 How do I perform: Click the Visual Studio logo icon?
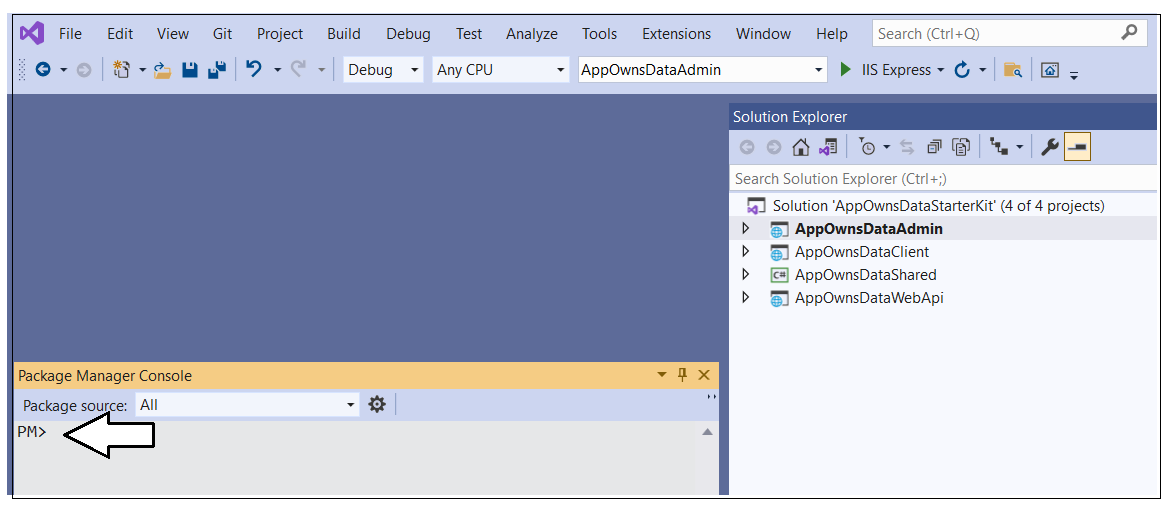[32, 33]
